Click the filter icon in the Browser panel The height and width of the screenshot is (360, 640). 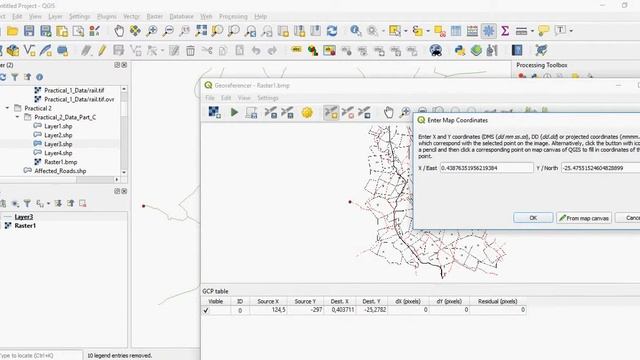pyautogui.click(x=15, y=77)
